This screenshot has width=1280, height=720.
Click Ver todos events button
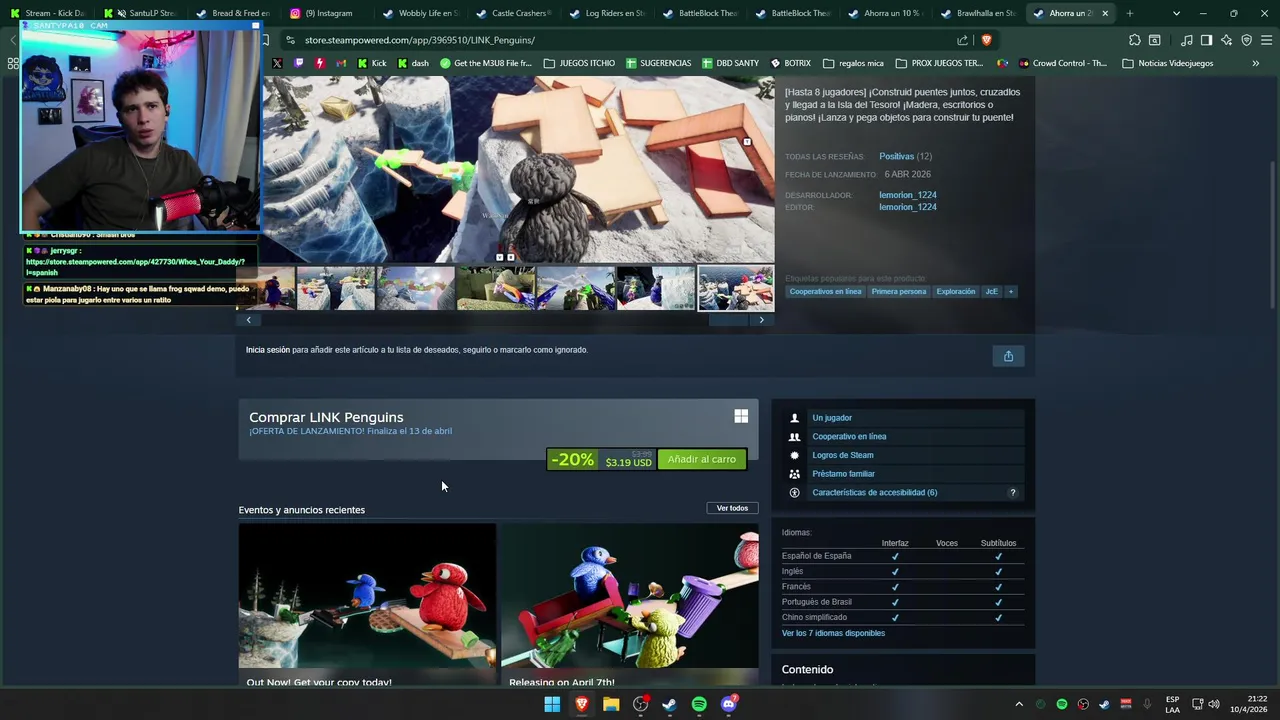(732, 508)
